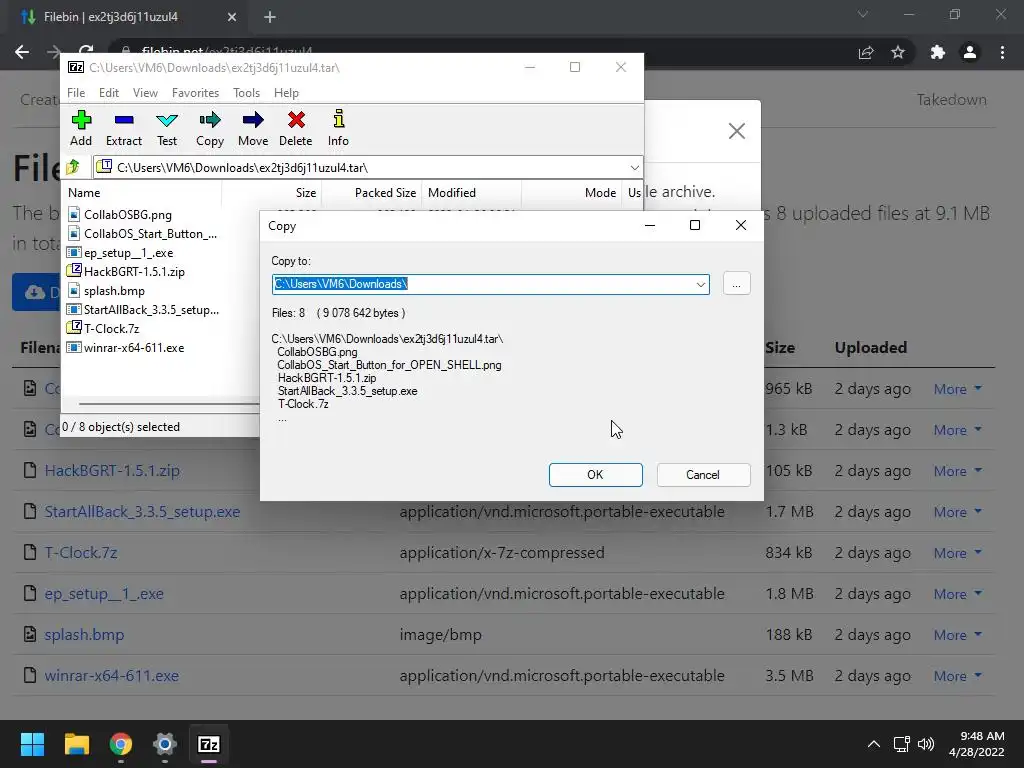The width and height of the screenshot is (1024, 768).
Task: Select HackBGRT-1.5.1.zip in 7-Zip list
Action: pos(134,272)
